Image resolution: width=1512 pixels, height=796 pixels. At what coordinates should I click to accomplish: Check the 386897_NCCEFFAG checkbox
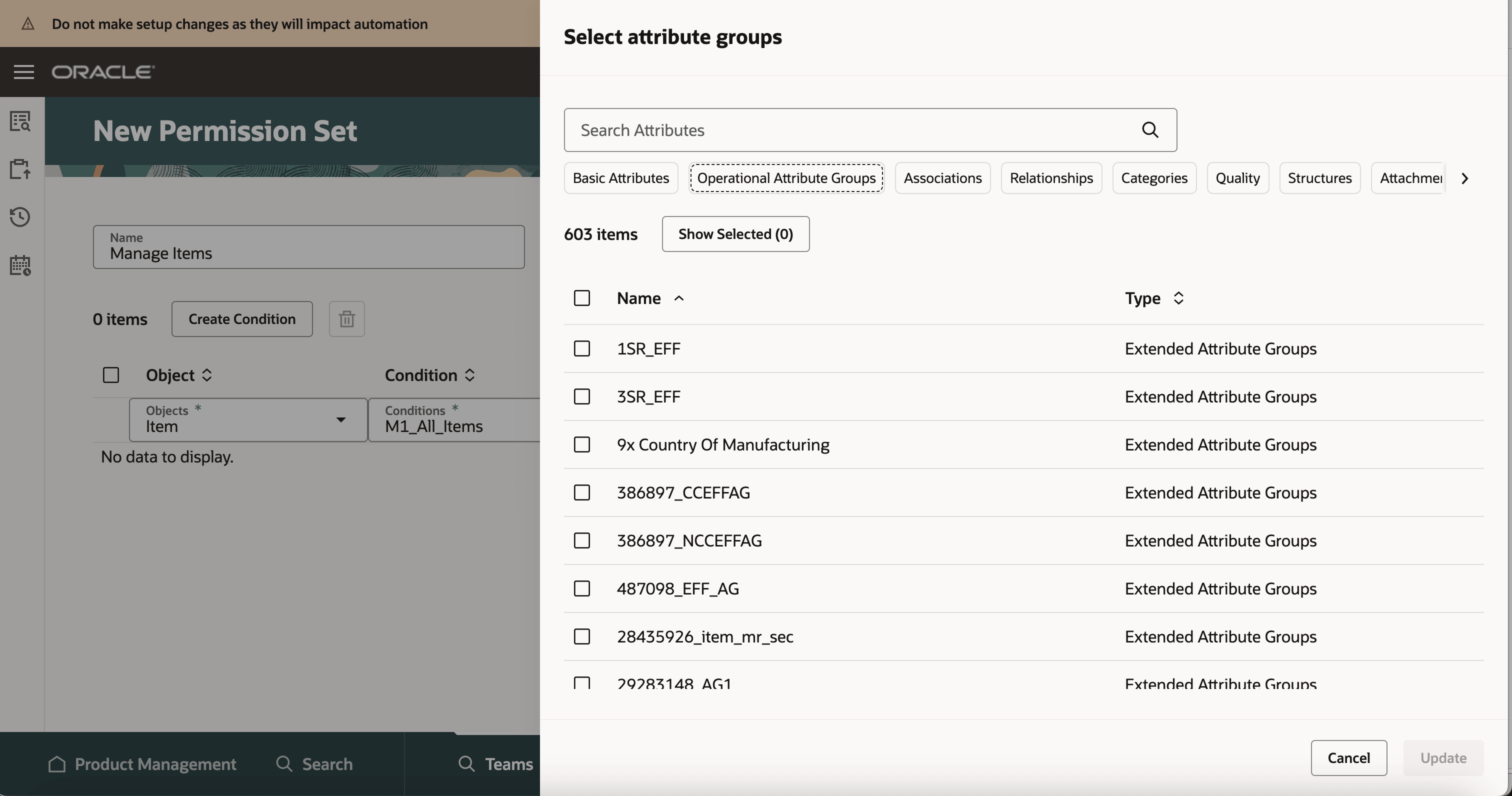tap(581, 540)
